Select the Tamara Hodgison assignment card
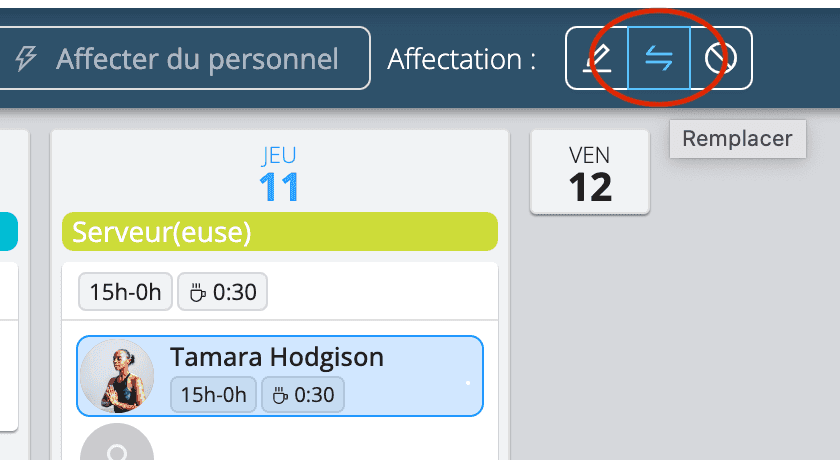 (x=280, y=376)
